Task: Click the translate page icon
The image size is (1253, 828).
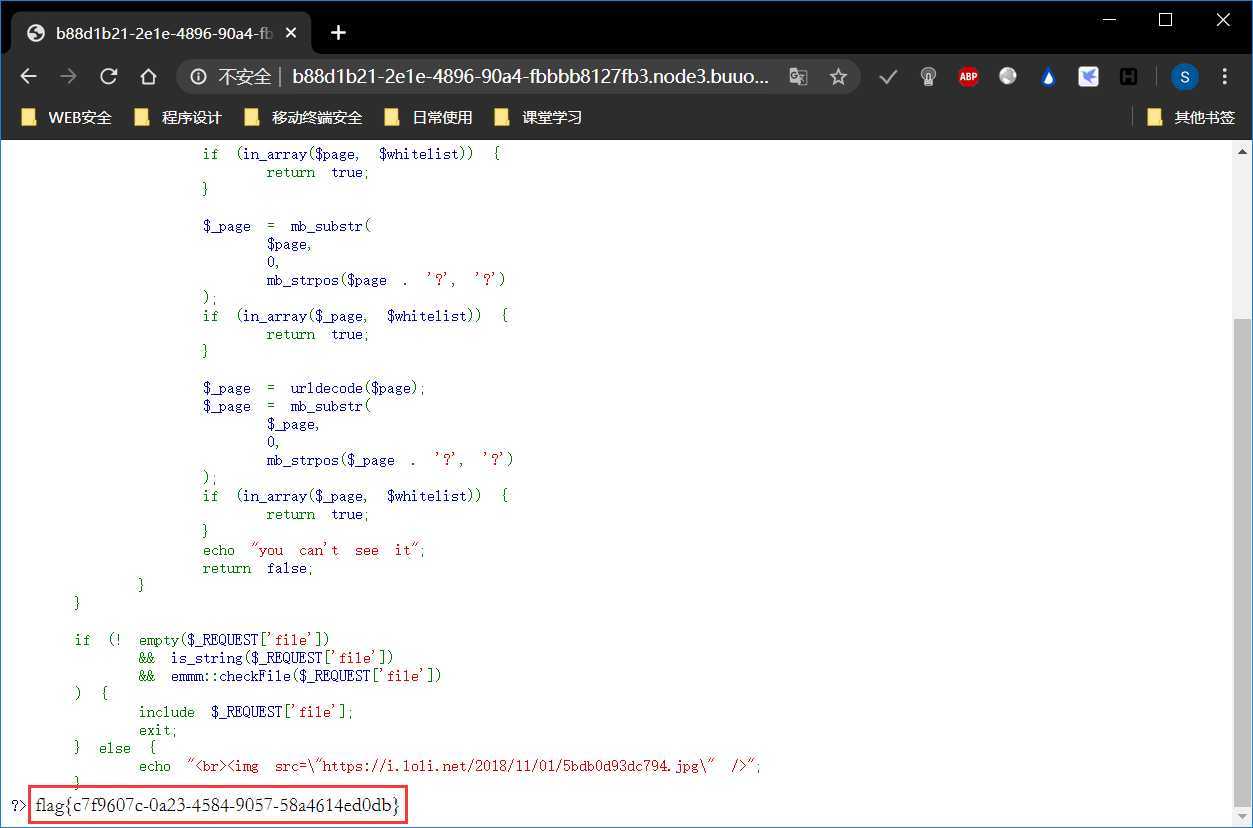Action: pyautogui.click(x=798, y=77)
